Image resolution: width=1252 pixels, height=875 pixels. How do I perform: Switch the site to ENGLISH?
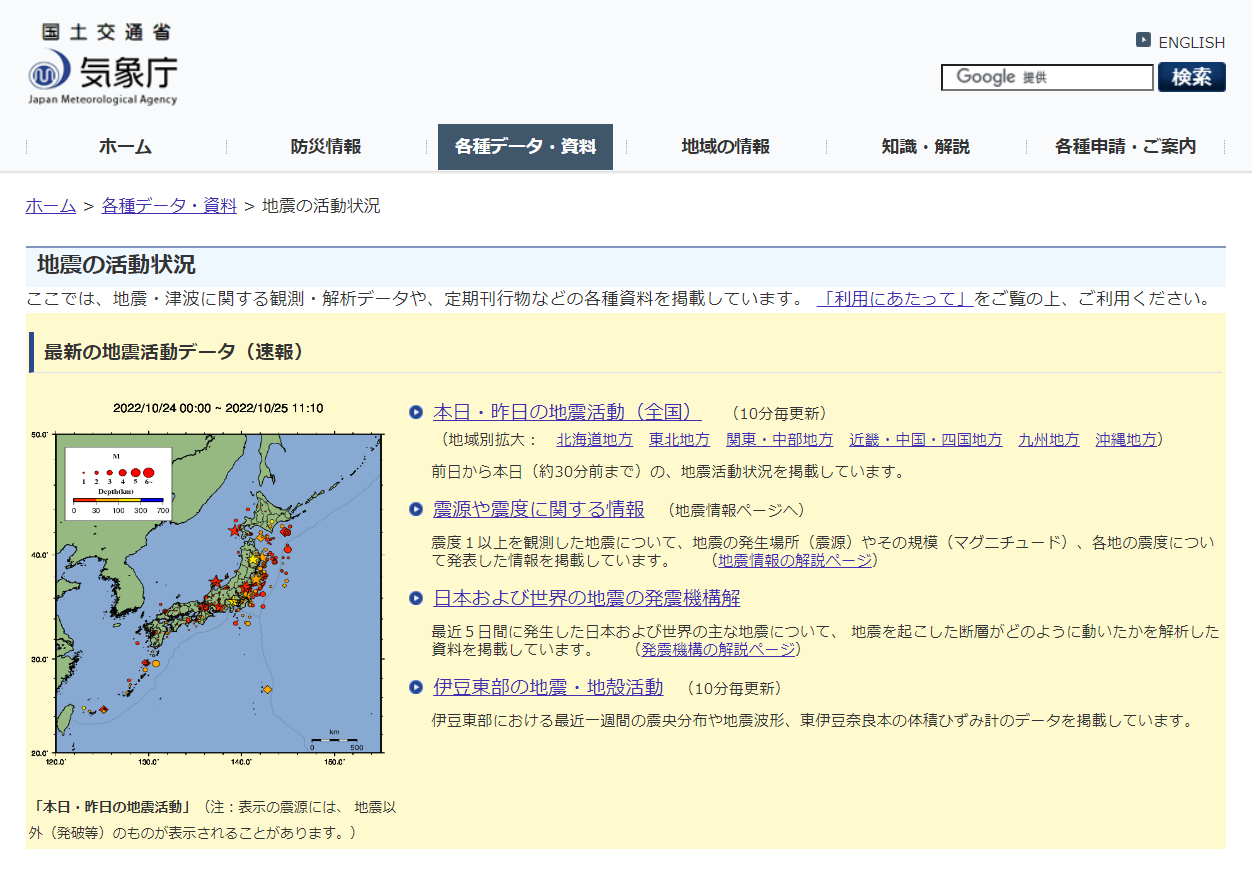click(1191, 42)
